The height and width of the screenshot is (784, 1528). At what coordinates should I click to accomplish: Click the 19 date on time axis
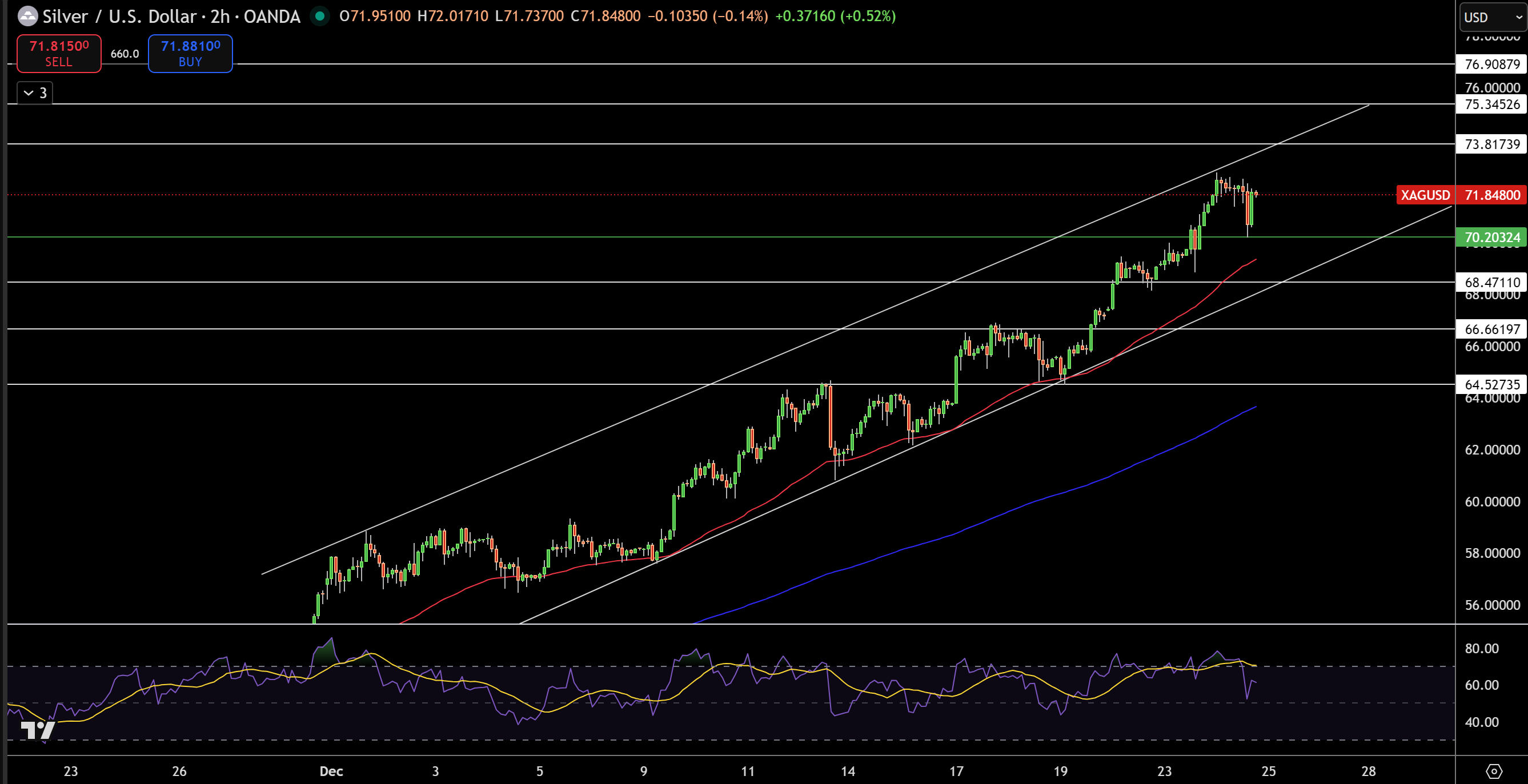click(x=1061, y=771)
